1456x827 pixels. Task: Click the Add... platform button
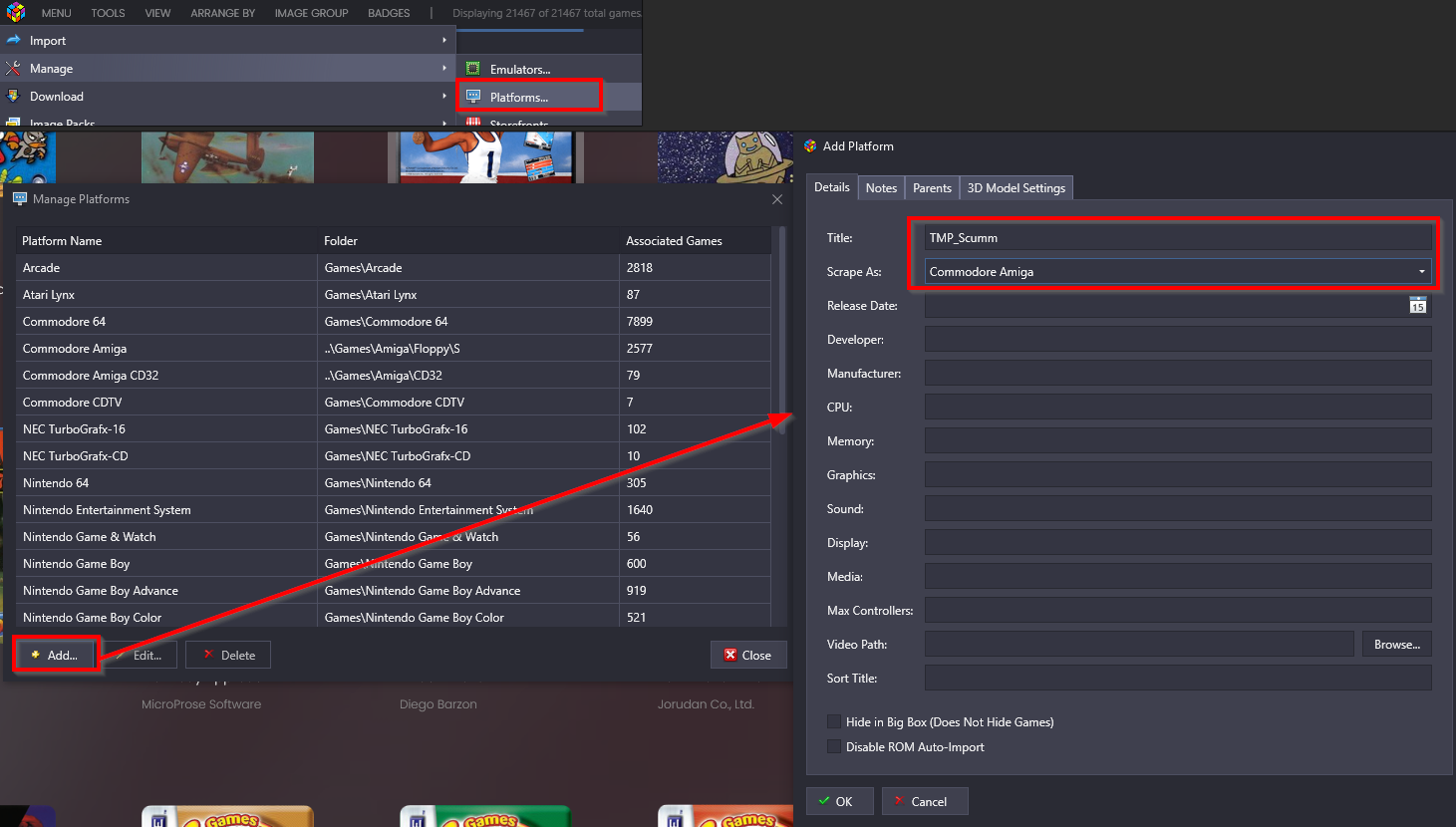click(x=56, y=655)
